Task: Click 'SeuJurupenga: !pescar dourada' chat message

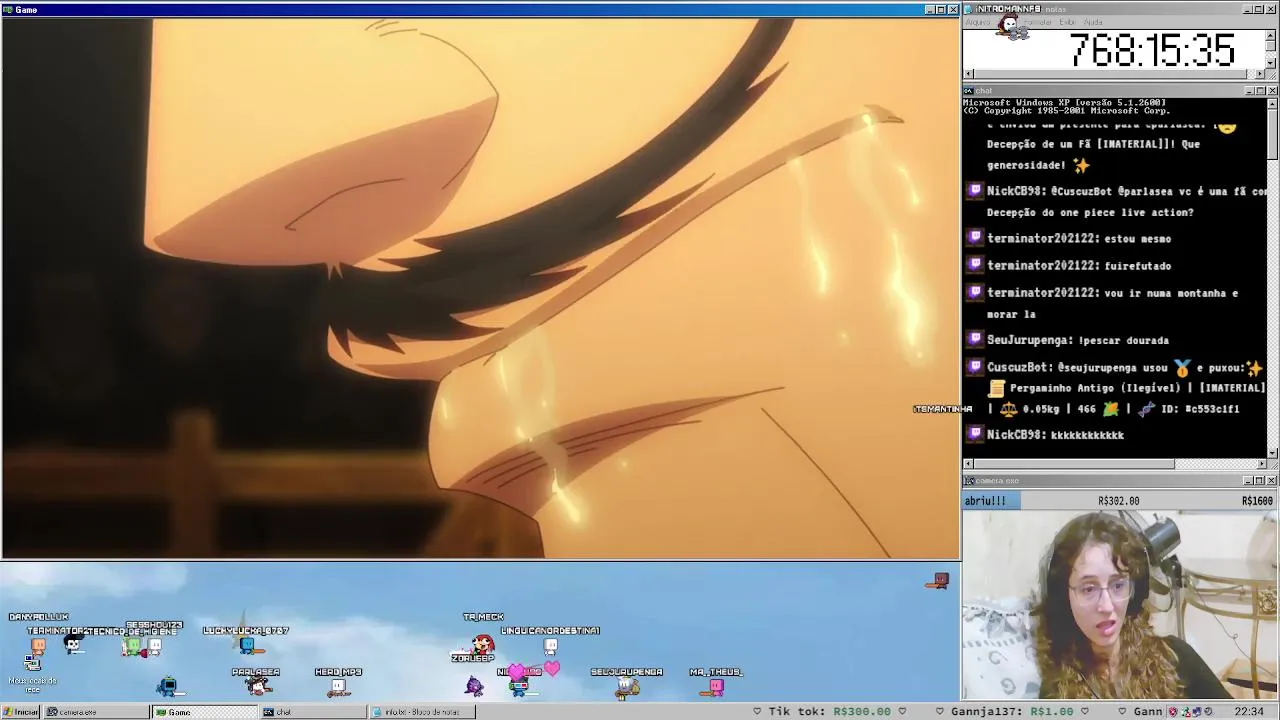Action: [1078, 340]
